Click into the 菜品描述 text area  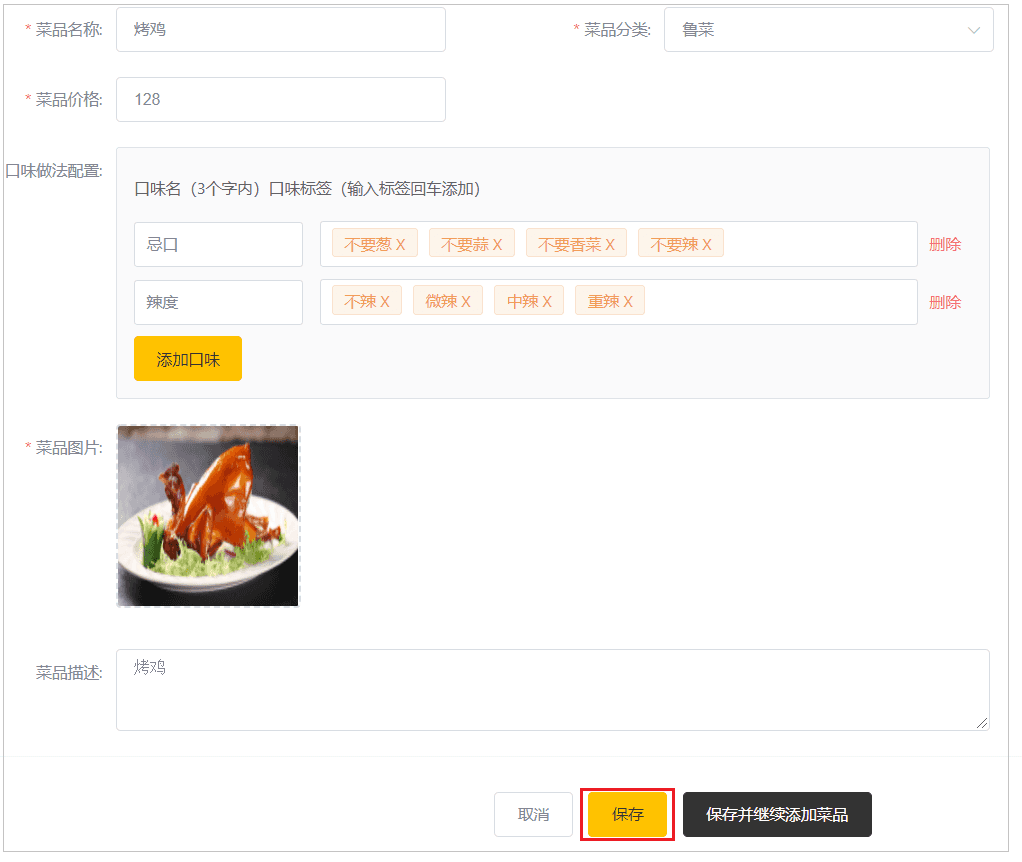552,690
